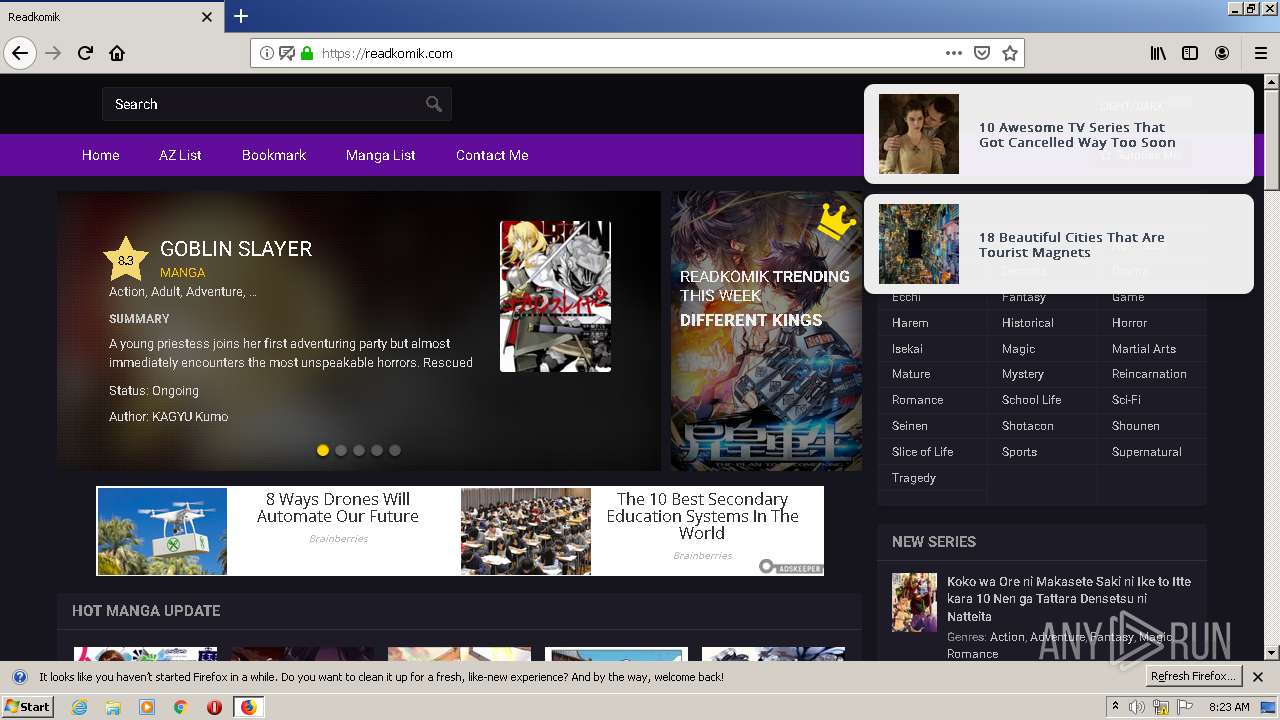Image resolution: width=1280 pixels, height=720 pixels.
Task: Select the Horror genre
Action: (1130, 323)
